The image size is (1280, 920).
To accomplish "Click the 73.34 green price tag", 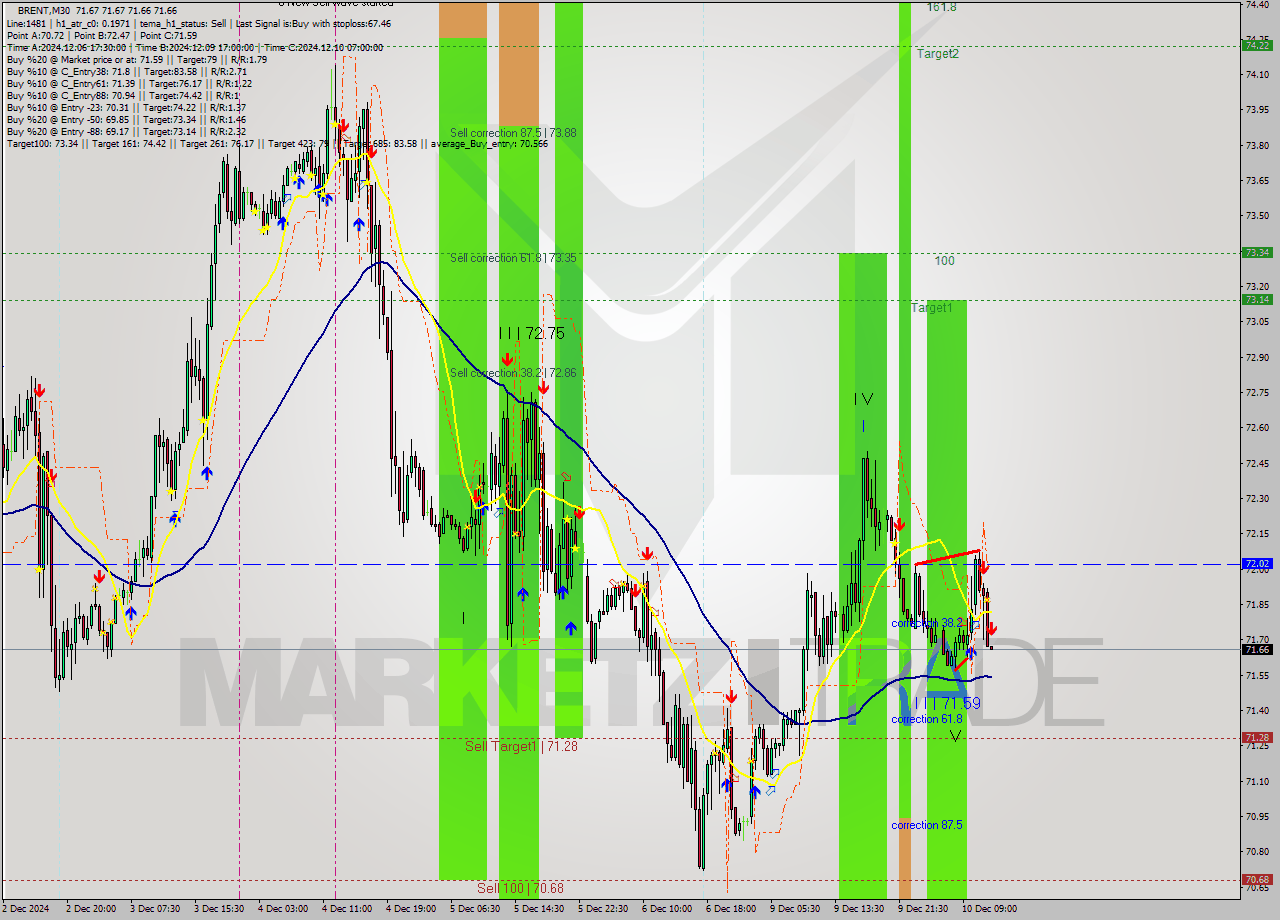I will pyautogui.click(x=1256, y=253).
